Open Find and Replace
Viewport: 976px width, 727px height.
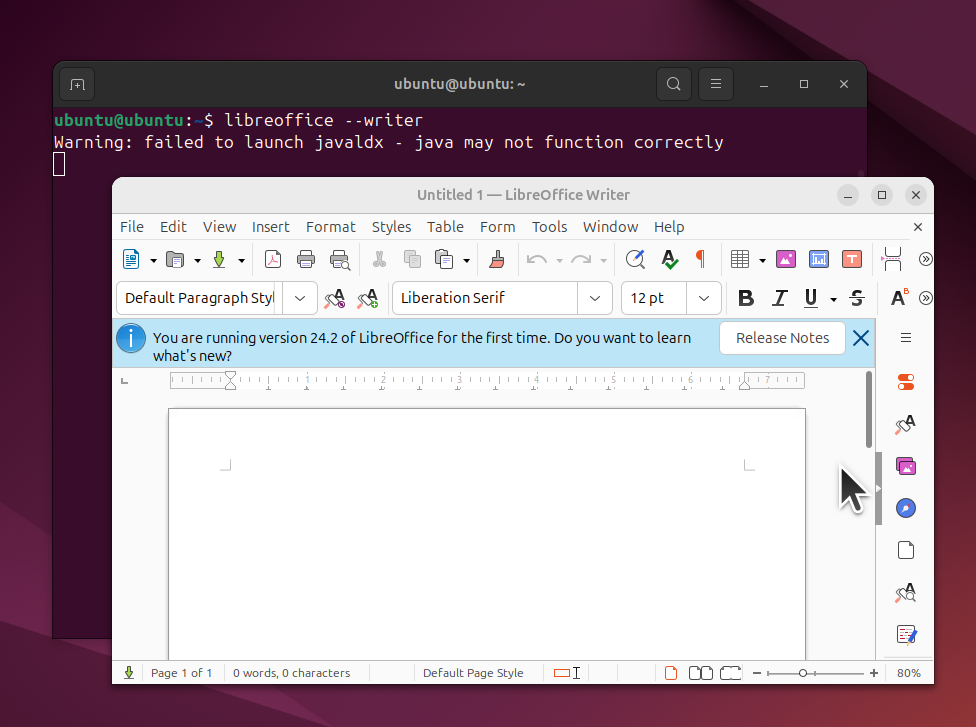coord(636,259)
